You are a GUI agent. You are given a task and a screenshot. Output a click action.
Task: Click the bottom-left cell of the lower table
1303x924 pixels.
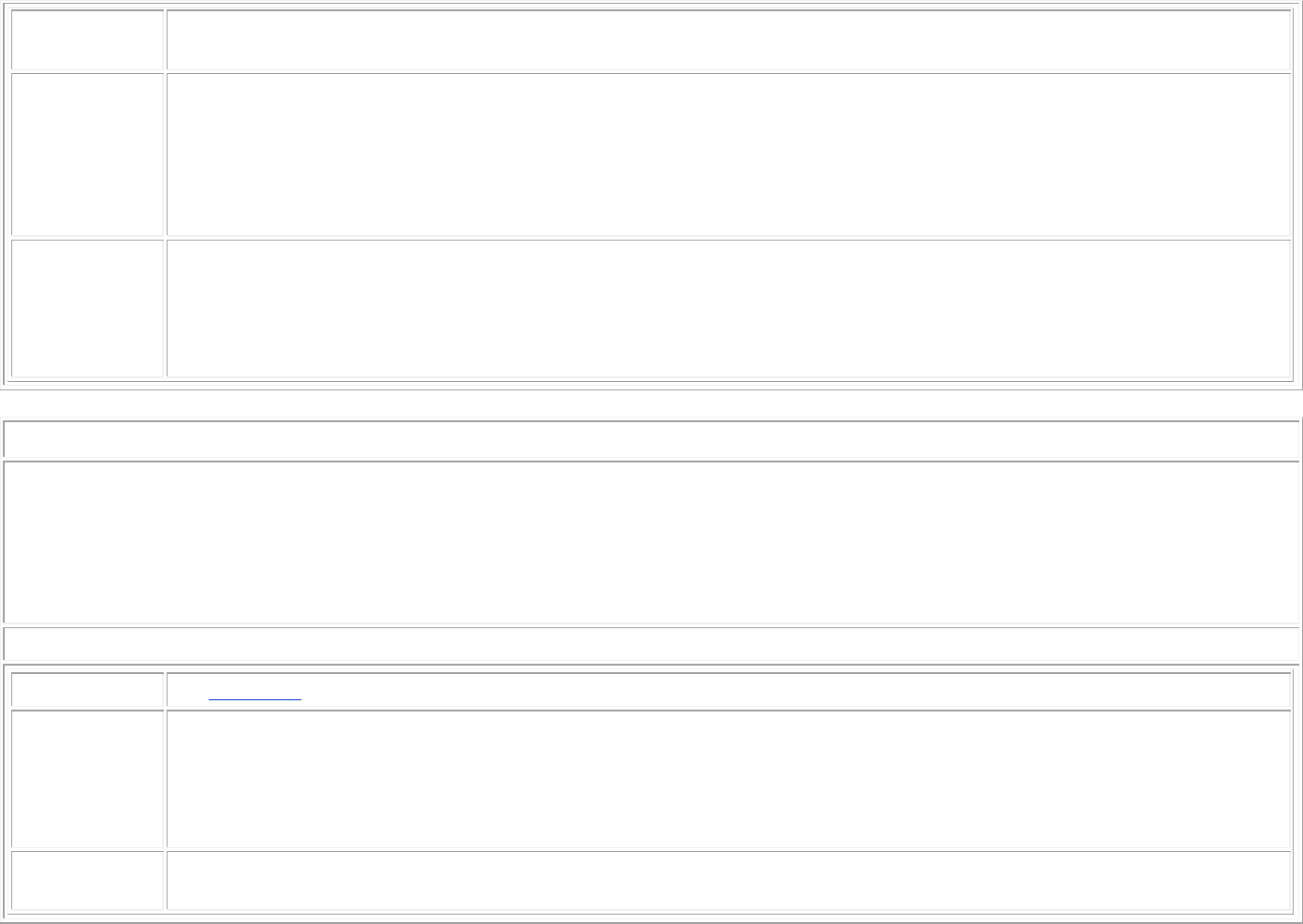tap(87, 880)
